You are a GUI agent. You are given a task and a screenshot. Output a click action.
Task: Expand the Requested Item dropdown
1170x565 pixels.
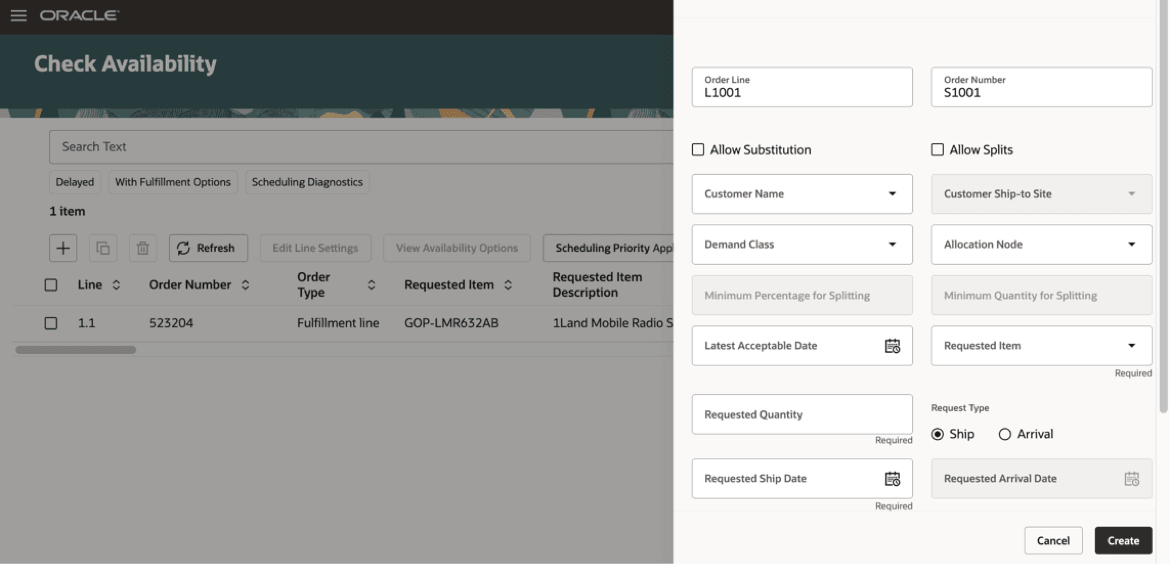click(1131, 346)
